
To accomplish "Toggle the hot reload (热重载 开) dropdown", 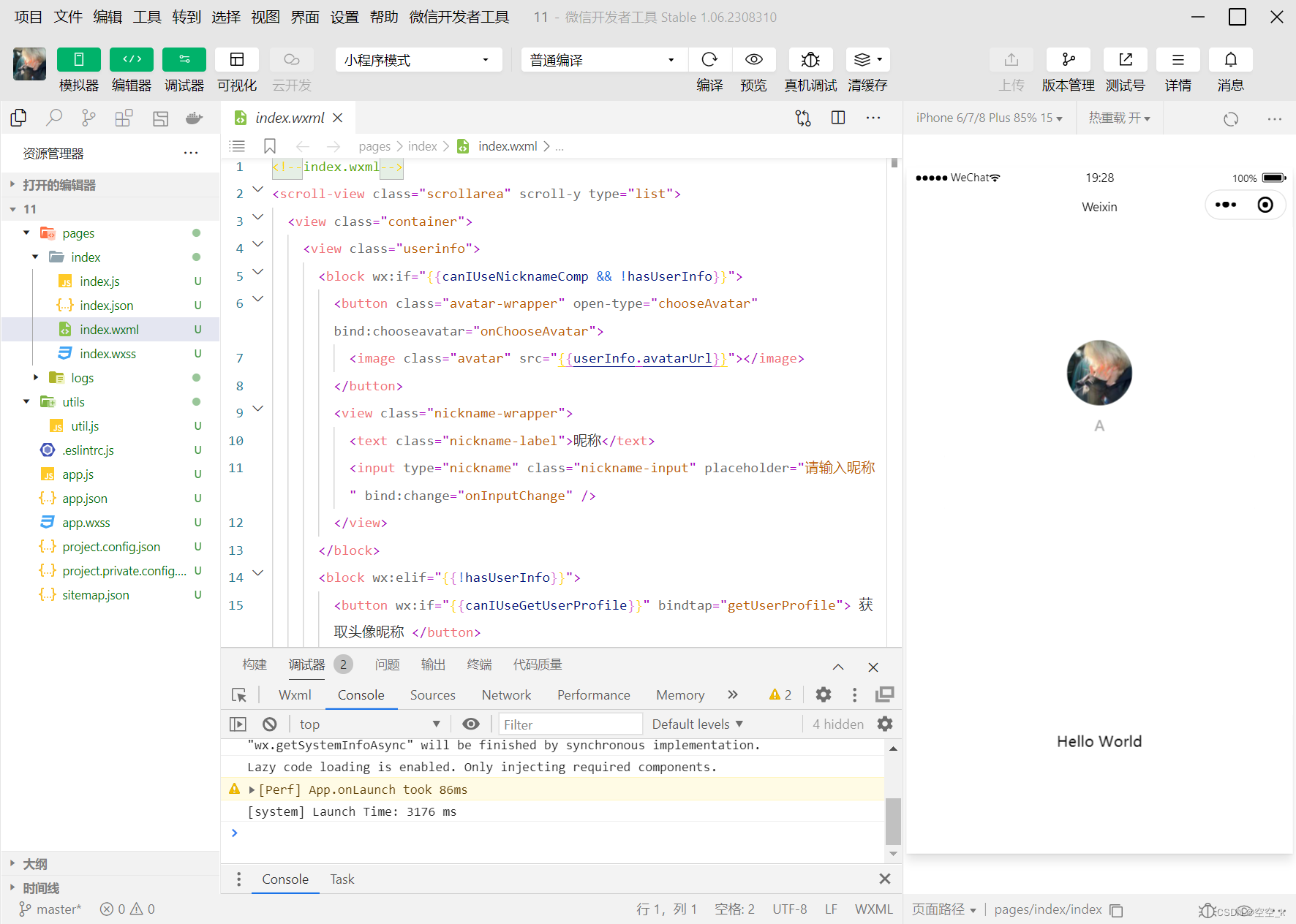I will pos(1119,118).
